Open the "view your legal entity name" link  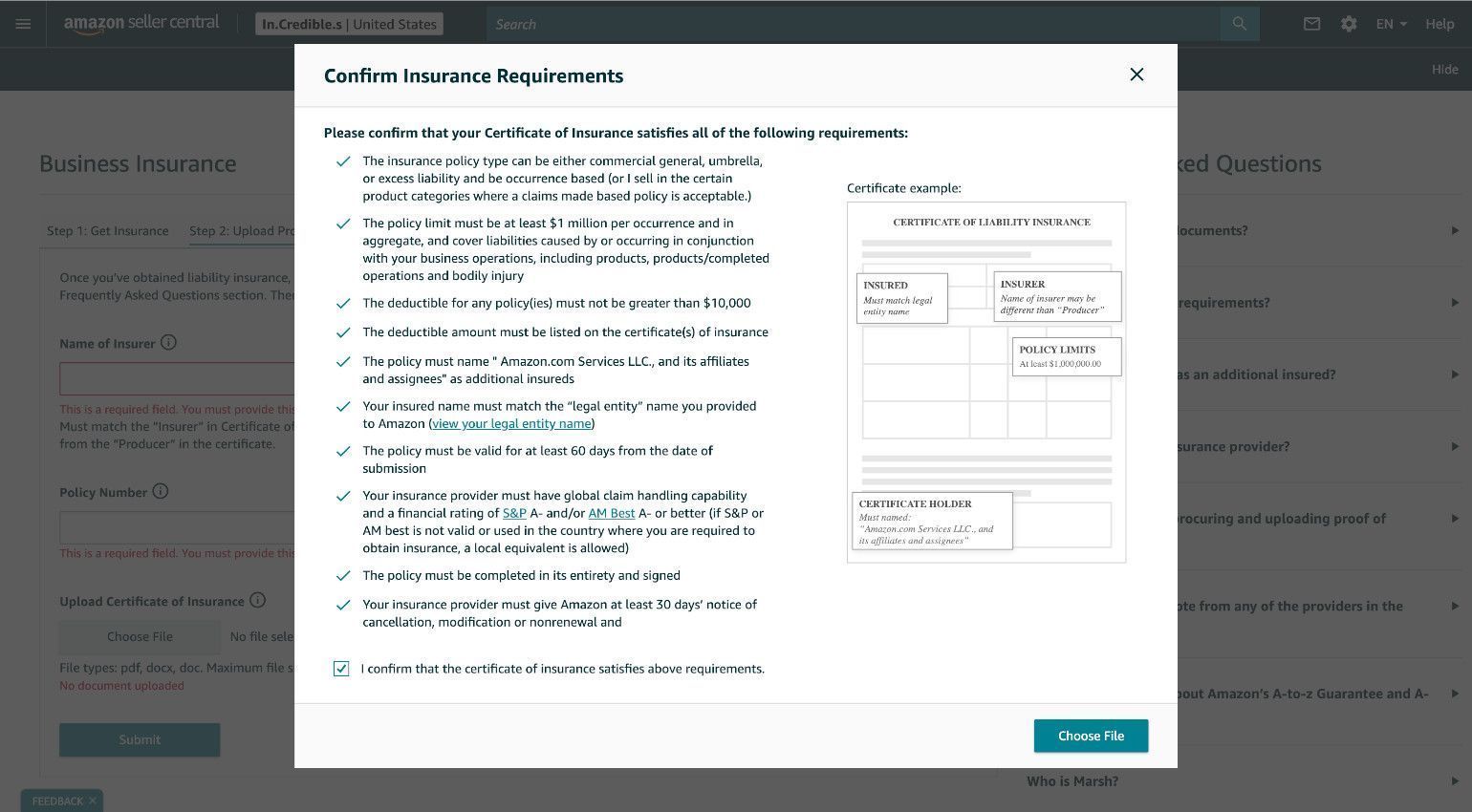511,423
